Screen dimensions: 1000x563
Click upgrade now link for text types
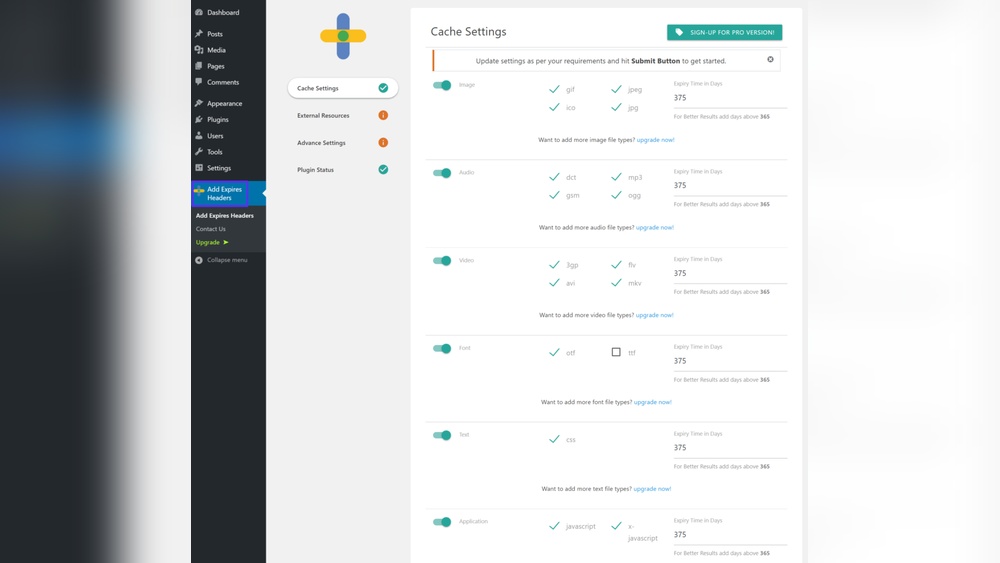(x=652, y=489)
